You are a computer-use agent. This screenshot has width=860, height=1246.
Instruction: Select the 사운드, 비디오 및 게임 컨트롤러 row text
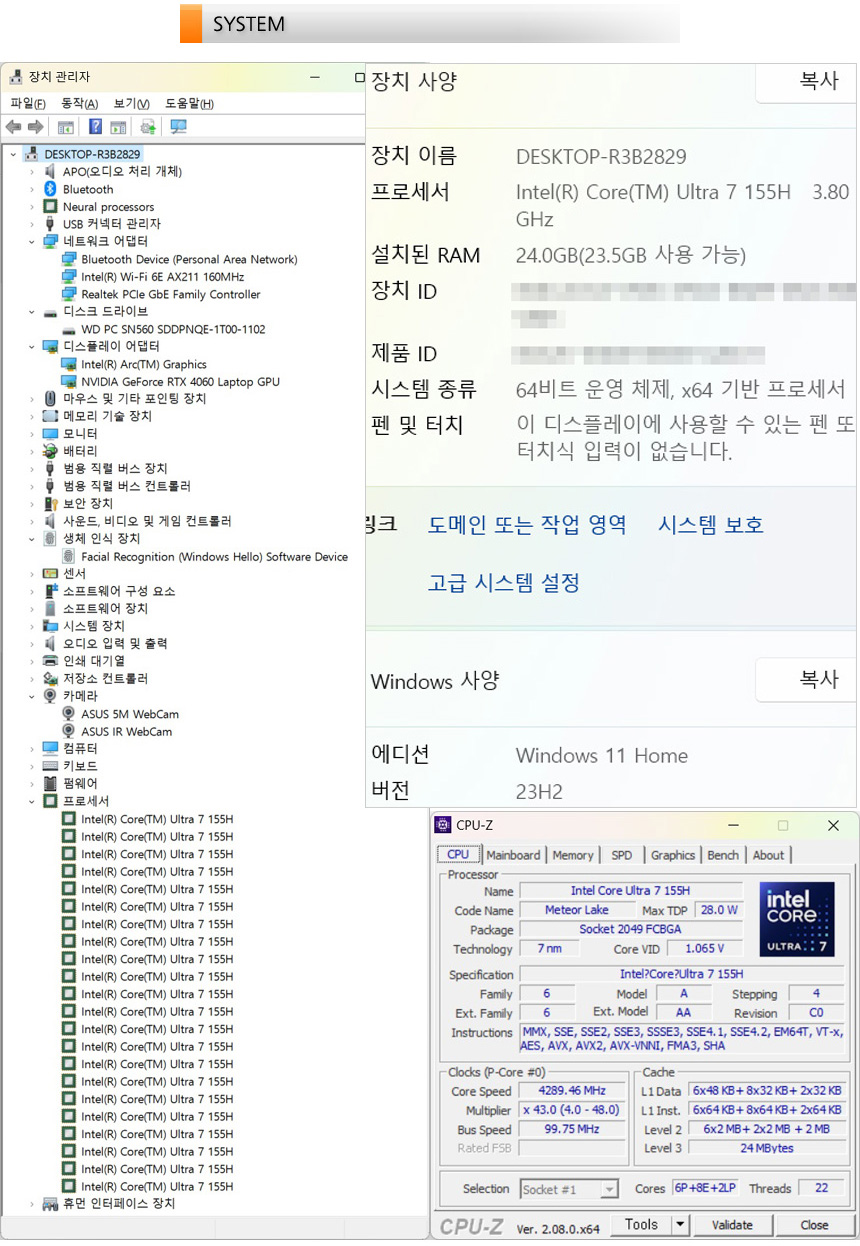point(147,522)
